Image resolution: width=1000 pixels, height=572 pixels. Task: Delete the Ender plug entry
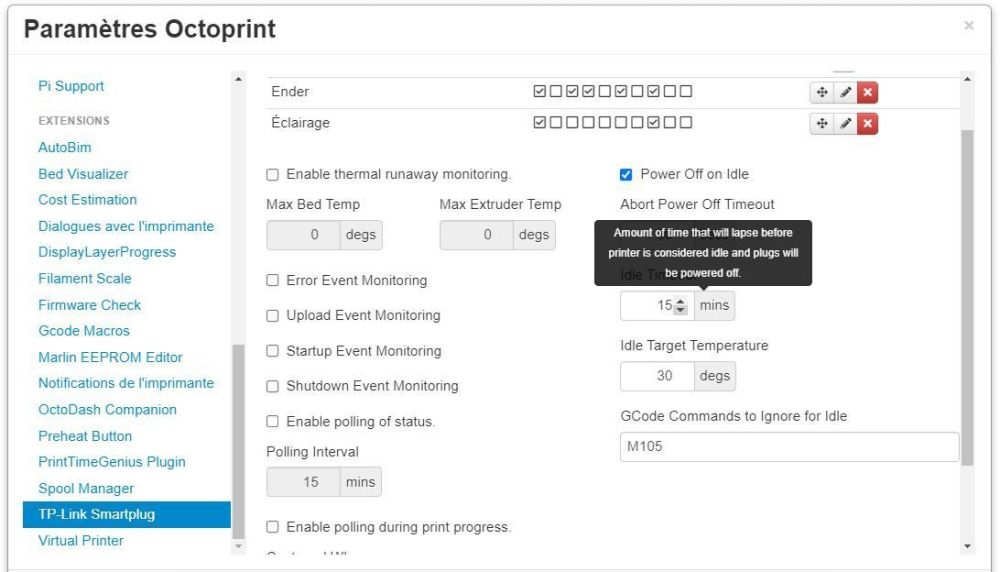[867, 92]
